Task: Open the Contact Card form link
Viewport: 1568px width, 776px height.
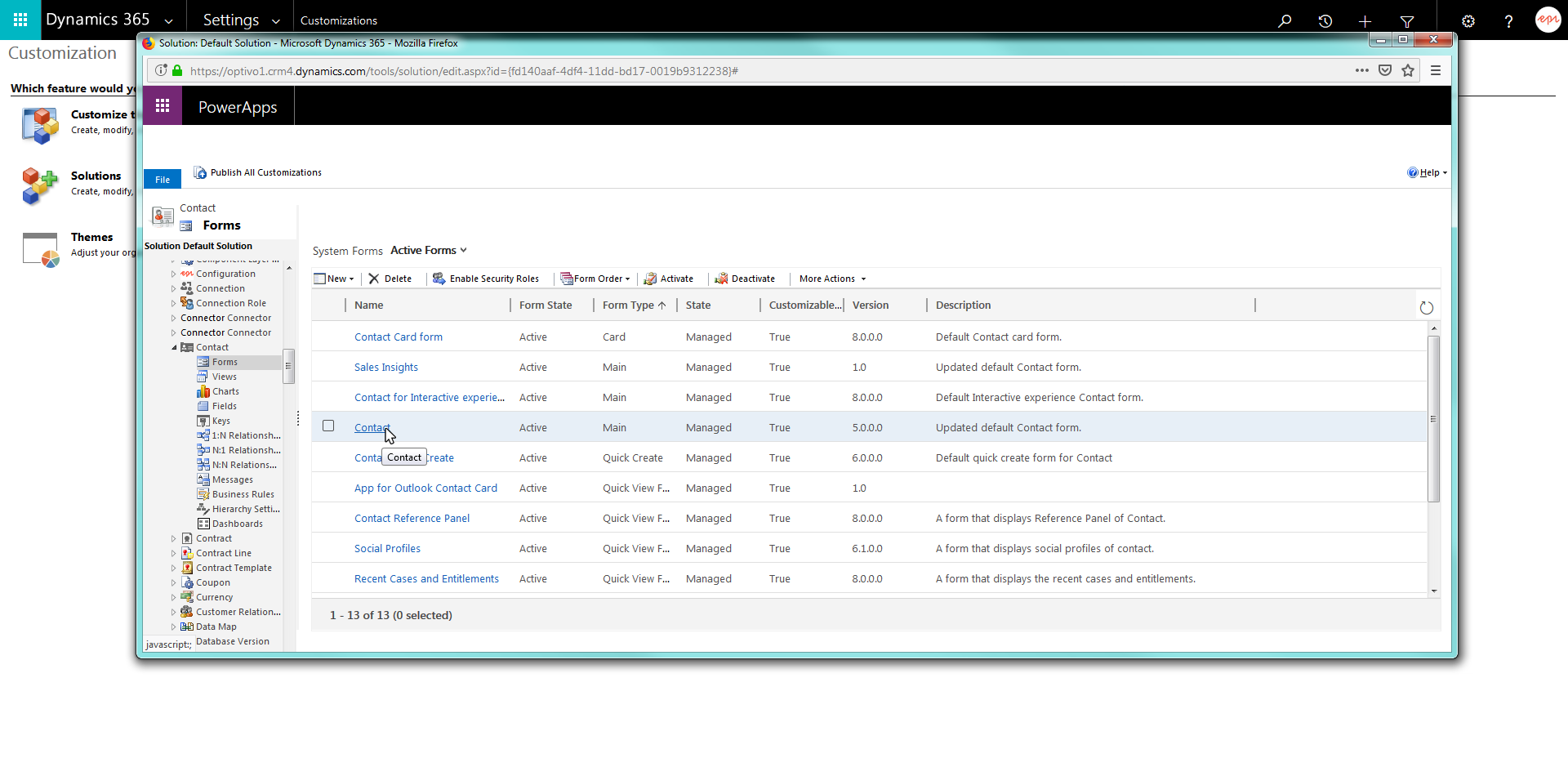Action: click(399, 337)
